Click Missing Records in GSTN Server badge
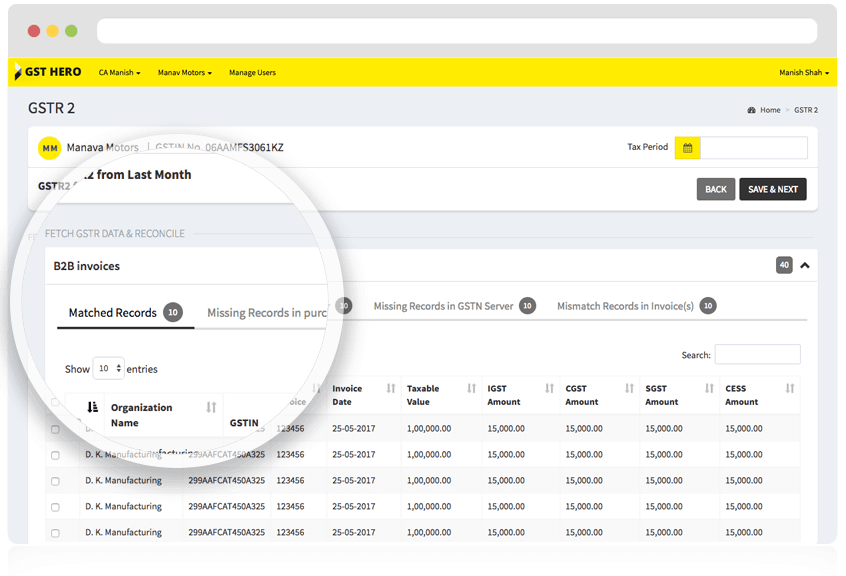846x576 pixels. tap(527, 306)
